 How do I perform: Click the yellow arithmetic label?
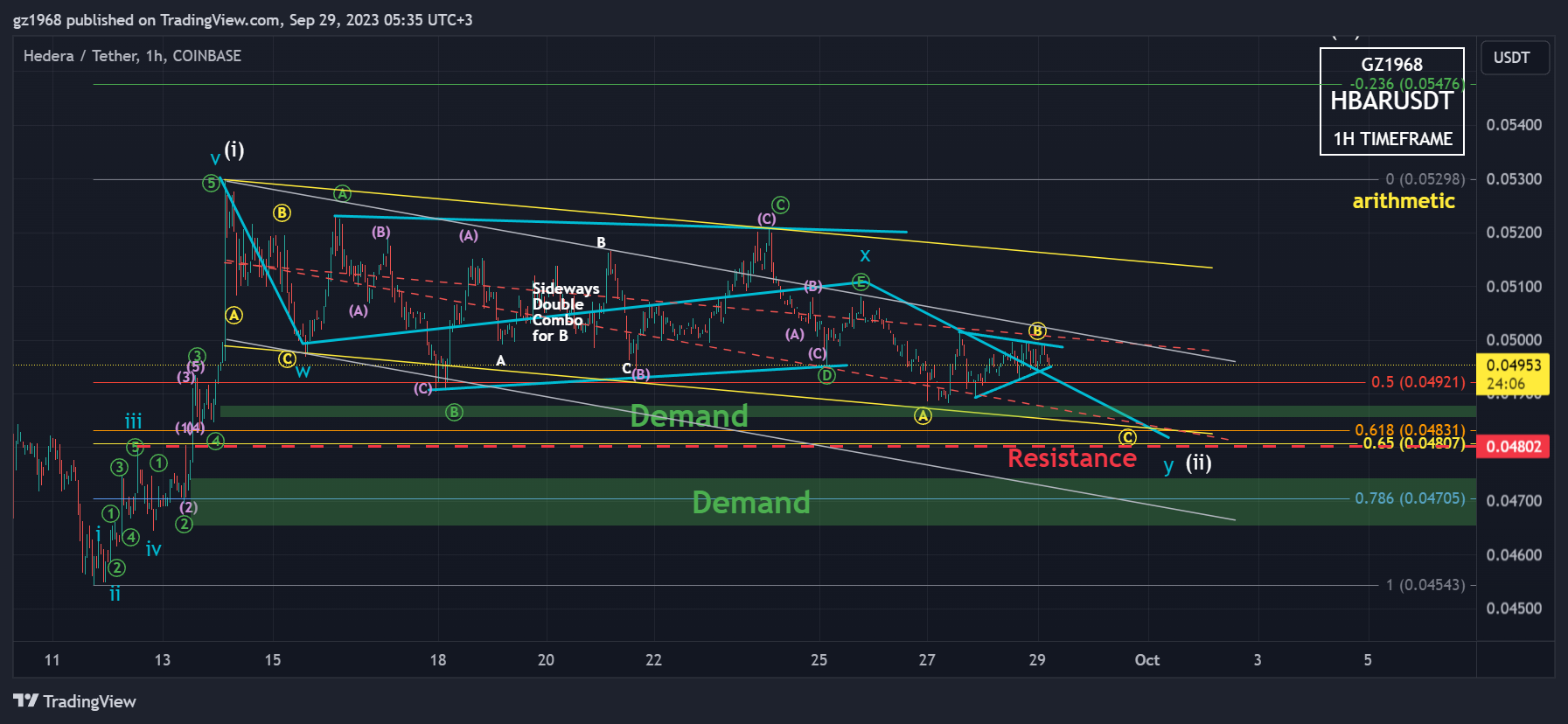(x=1404, y=201)
